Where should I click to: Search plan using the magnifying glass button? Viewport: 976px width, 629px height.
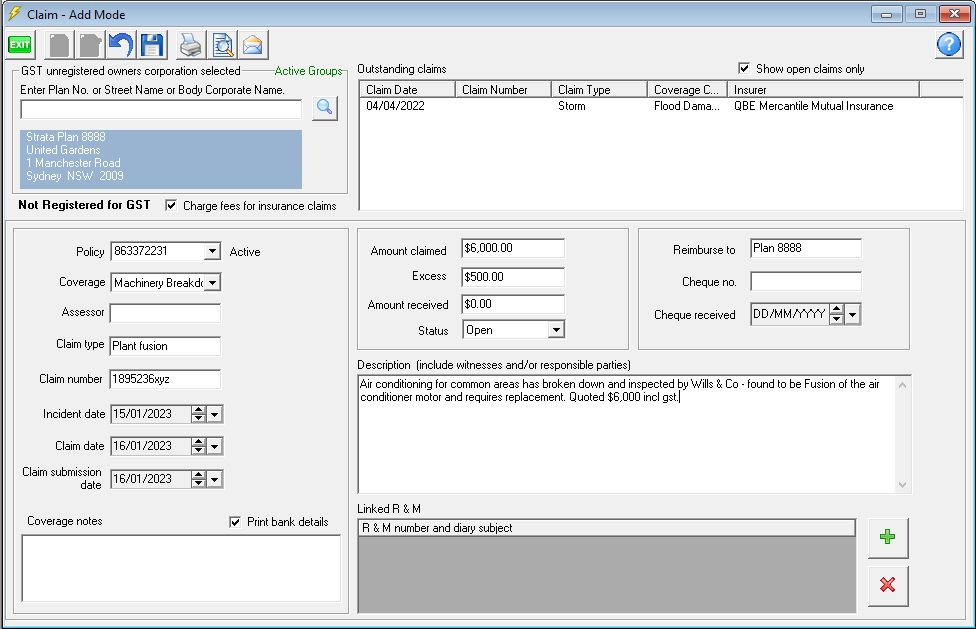(x=324, y=109)
